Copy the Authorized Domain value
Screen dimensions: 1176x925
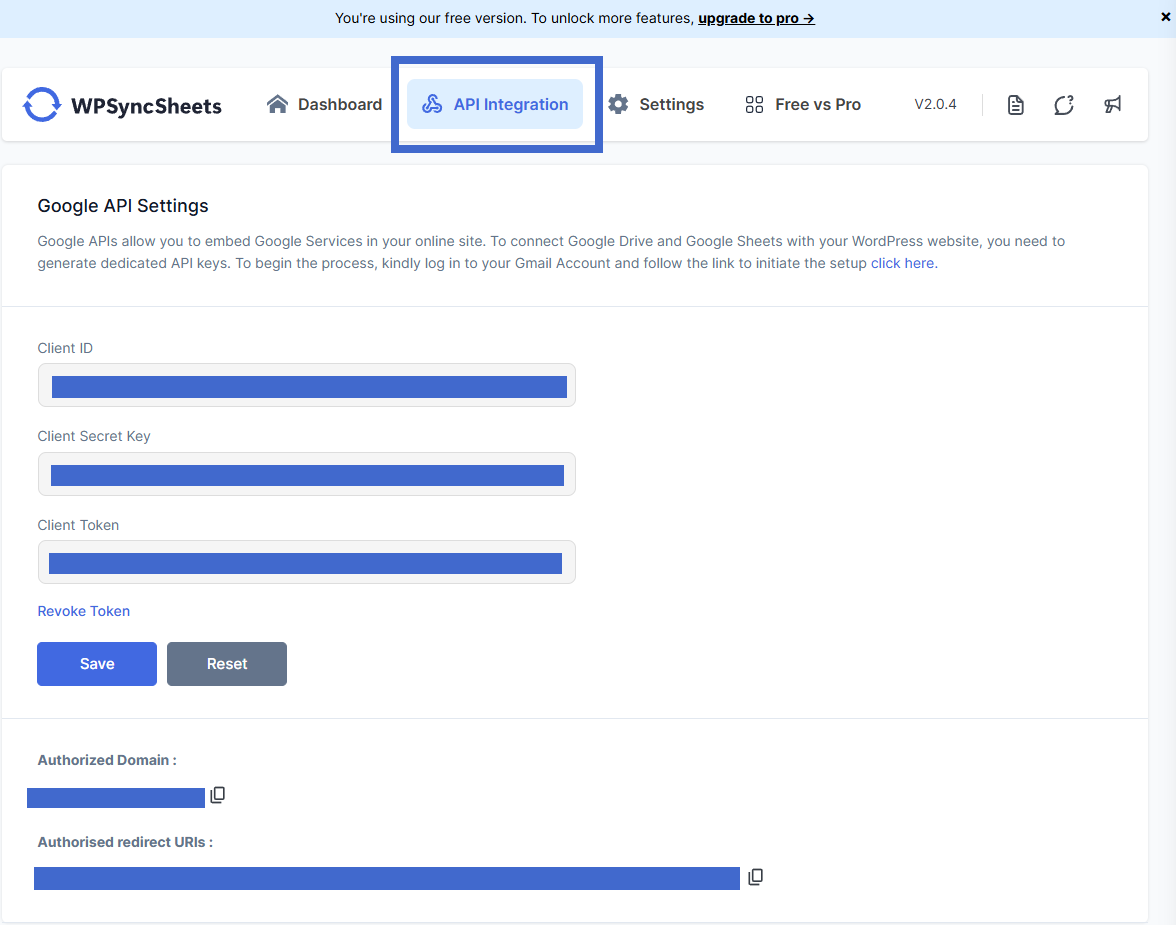pos(218,795)
